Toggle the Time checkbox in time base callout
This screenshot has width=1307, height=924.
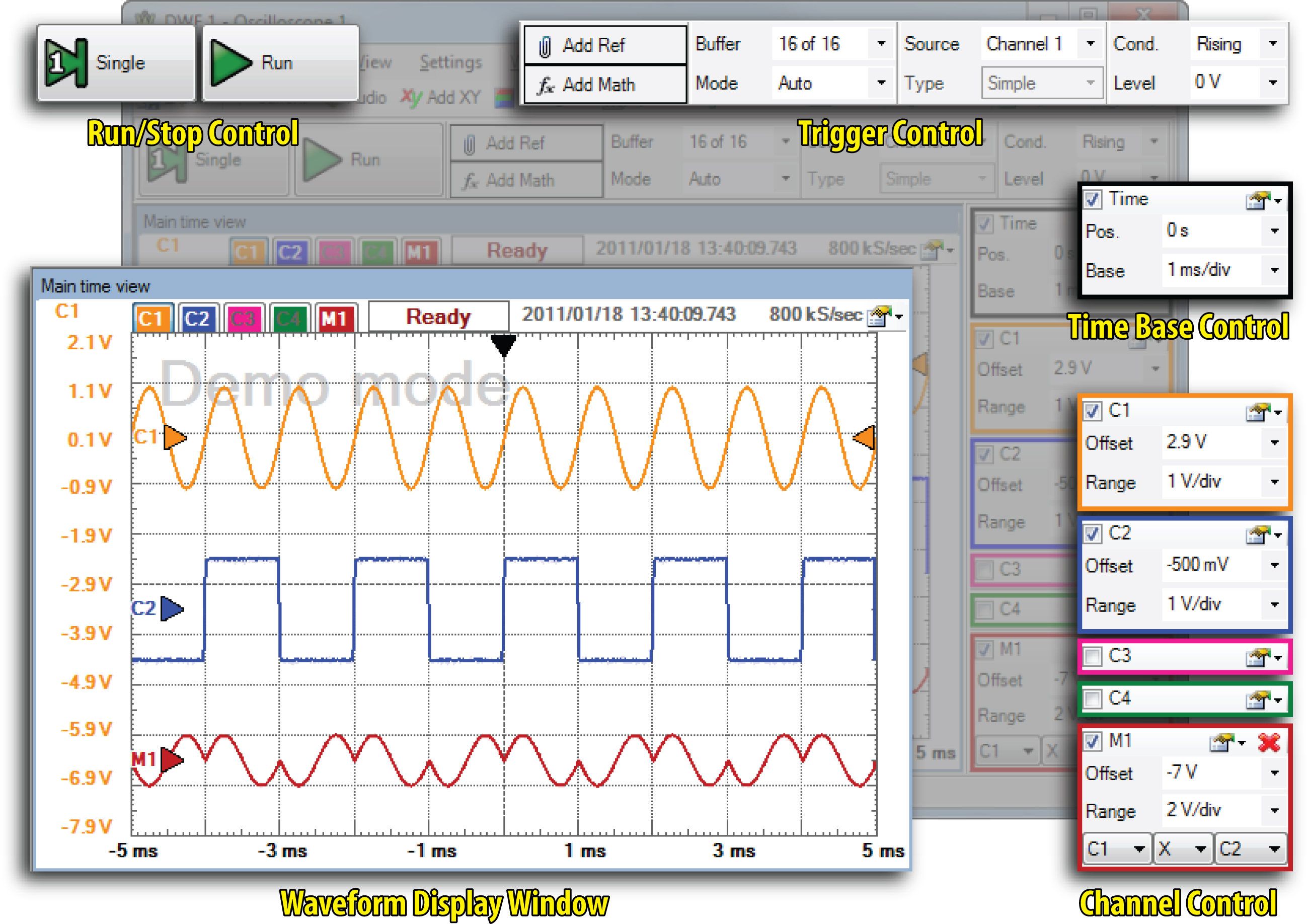(1092, 199)
